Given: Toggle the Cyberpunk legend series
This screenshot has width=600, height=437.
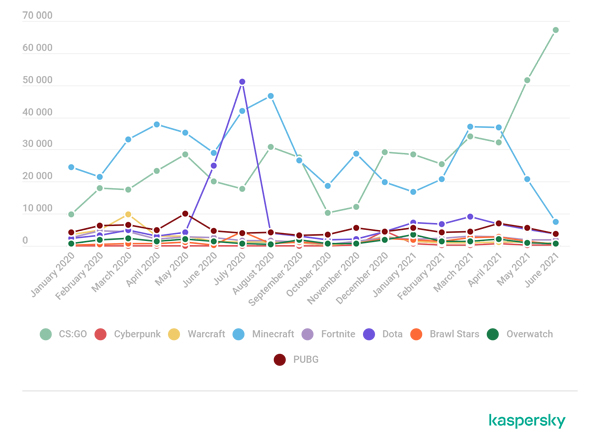Looking at the screenshot, I should pyautogui.click(x=130, y=334).
